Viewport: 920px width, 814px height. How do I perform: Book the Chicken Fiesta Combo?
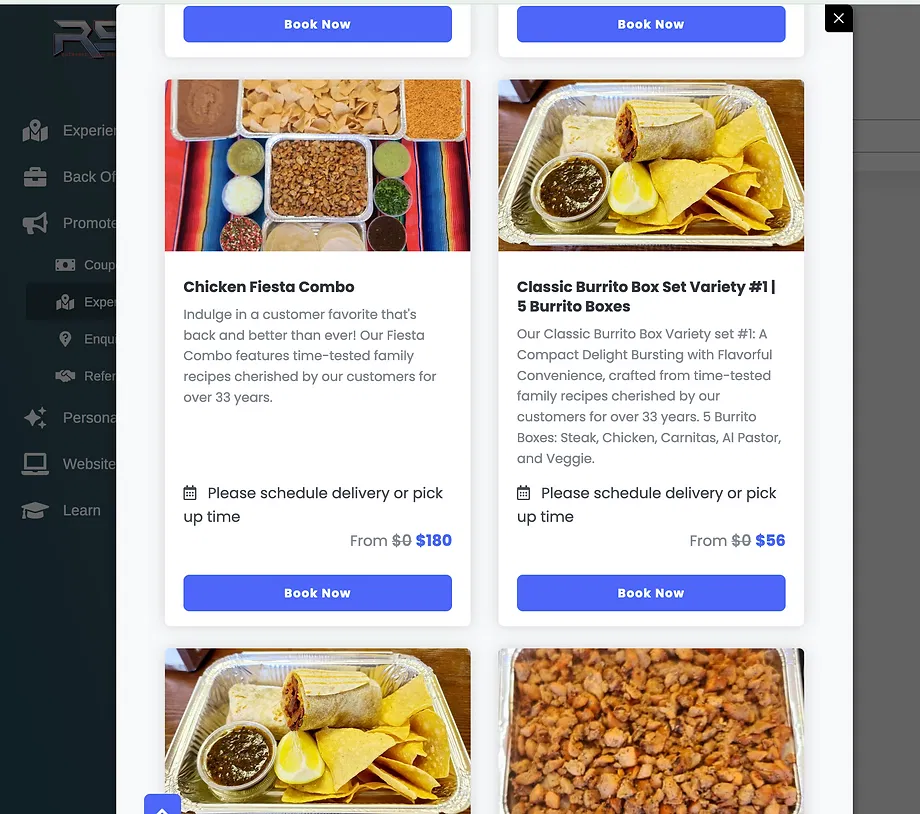click(x=317, y=593)
